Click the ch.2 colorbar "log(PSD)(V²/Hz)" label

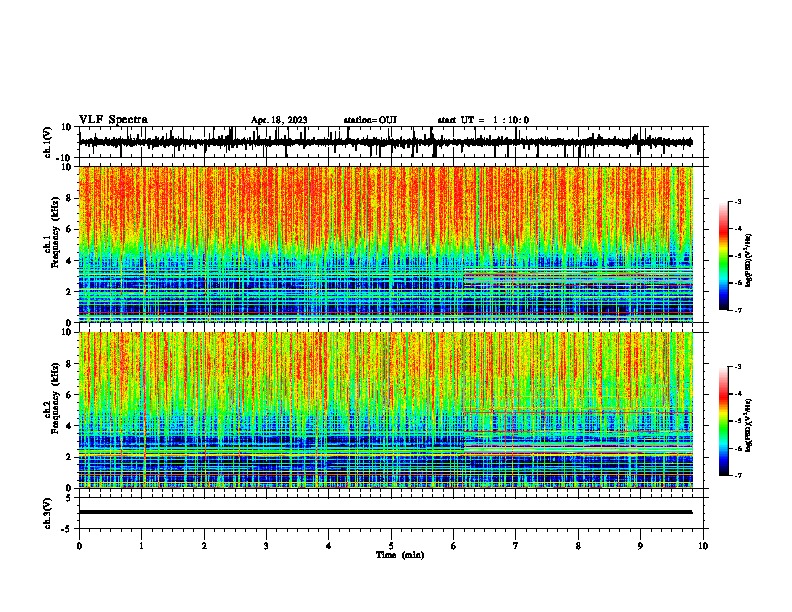tap(748, 426)
